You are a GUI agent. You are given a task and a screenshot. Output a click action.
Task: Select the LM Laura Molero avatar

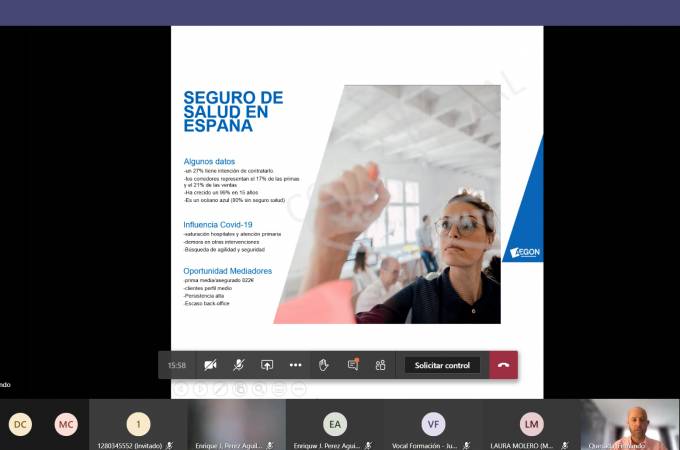(x=531, y=424)
